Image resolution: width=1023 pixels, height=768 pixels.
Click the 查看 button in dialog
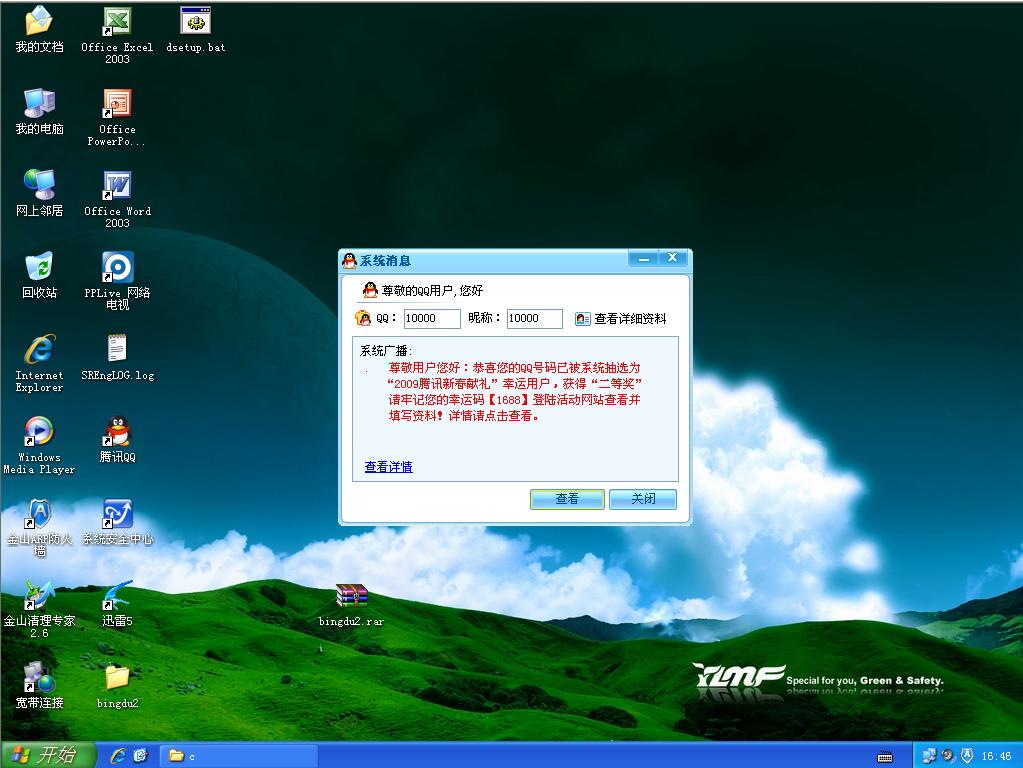point(567,499)
